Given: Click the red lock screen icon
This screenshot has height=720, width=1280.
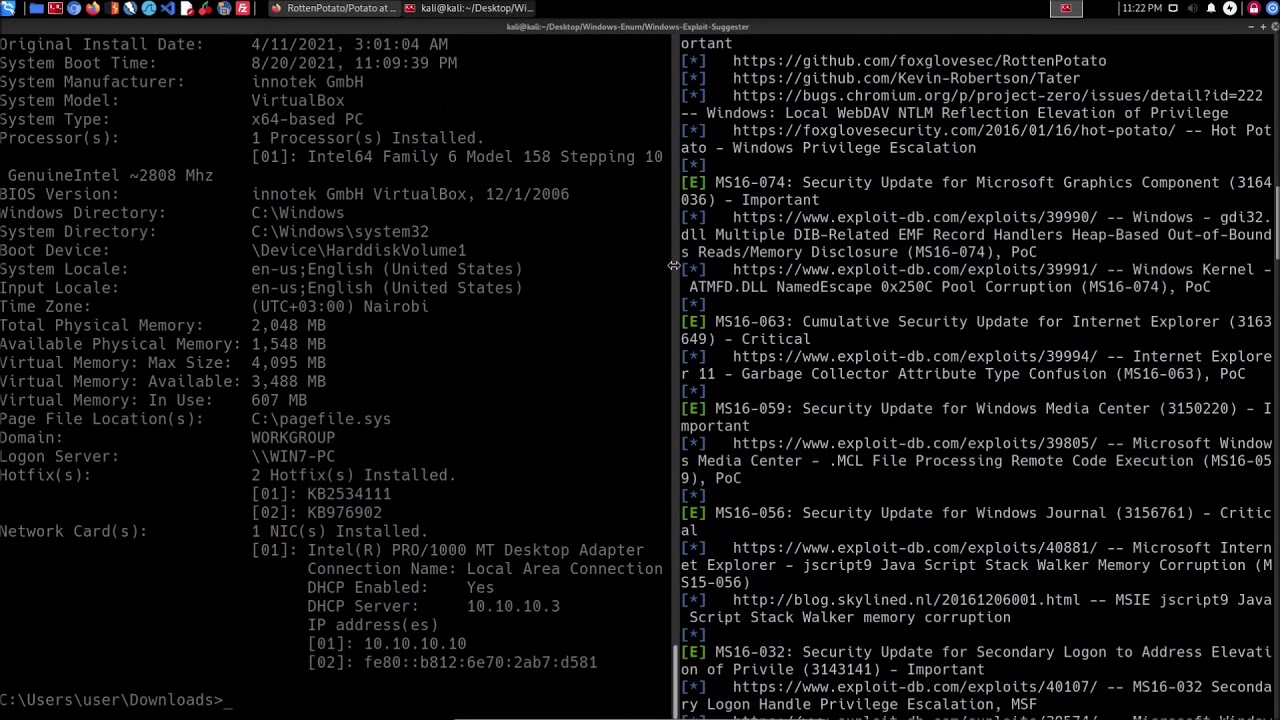Looking at the screenshot, I should [x=1254, y=8].
